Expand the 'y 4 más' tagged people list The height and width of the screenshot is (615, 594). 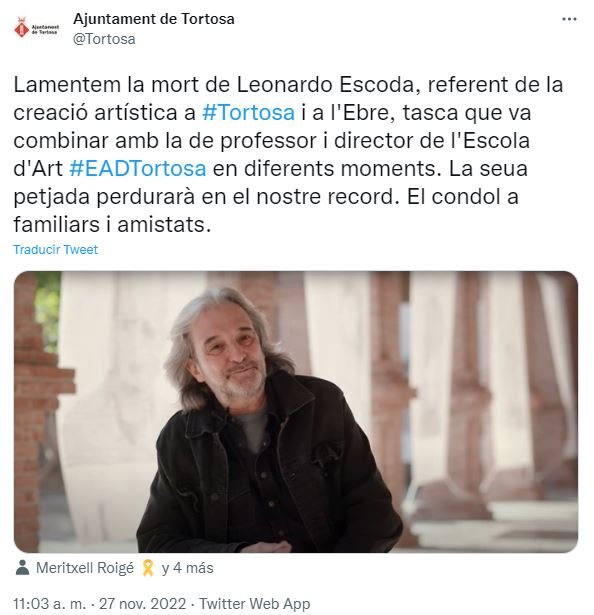[x=188, y=568]
